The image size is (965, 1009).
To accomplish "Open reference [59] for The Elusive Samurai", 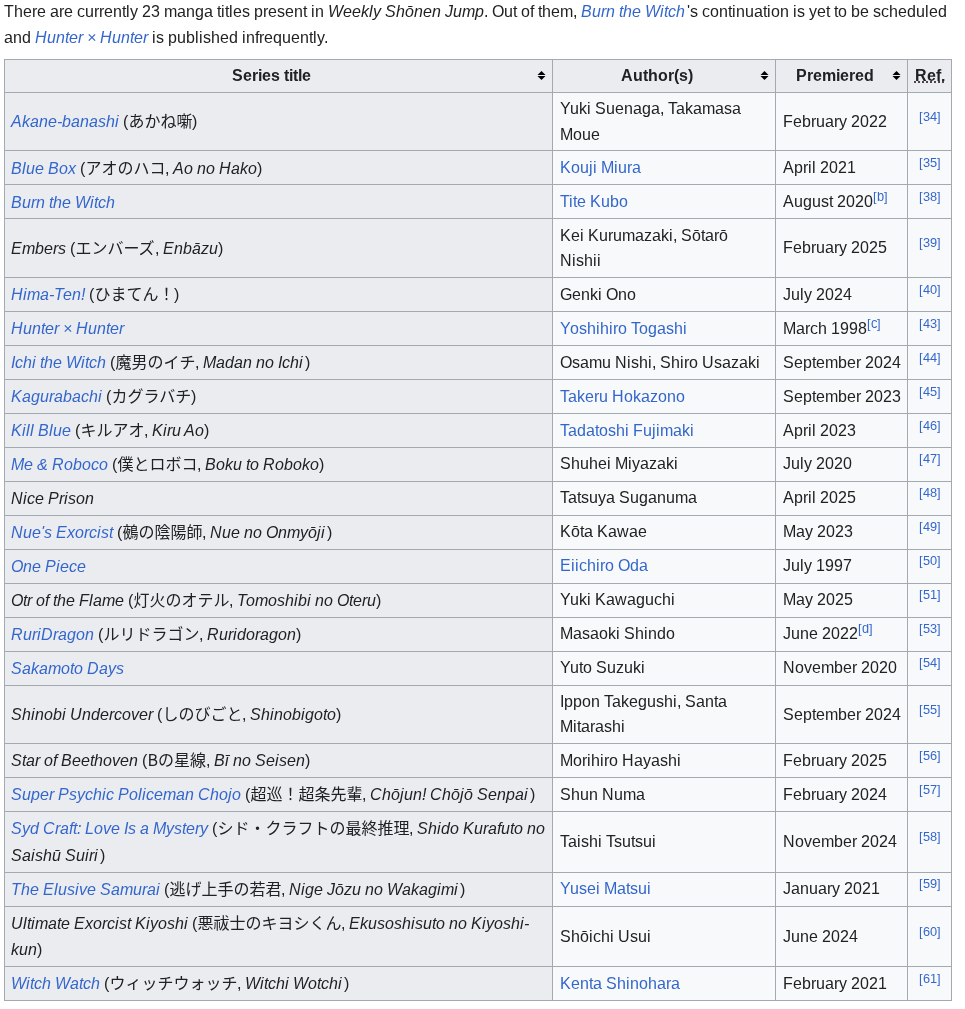I will coord(930,884).
